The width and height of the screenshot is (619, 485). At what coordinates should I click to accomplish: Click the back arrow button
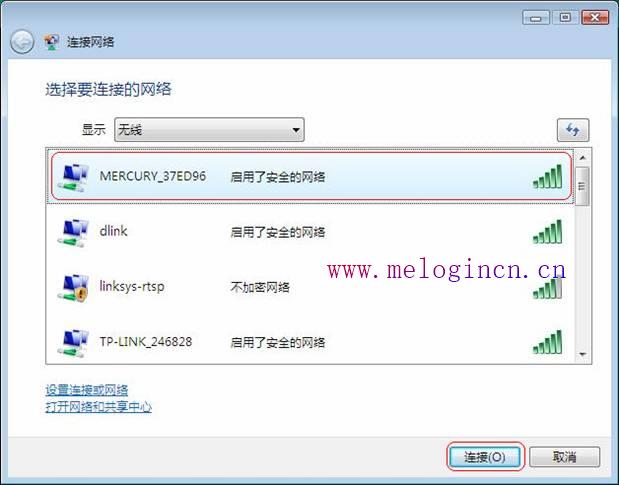pos(22,42)
